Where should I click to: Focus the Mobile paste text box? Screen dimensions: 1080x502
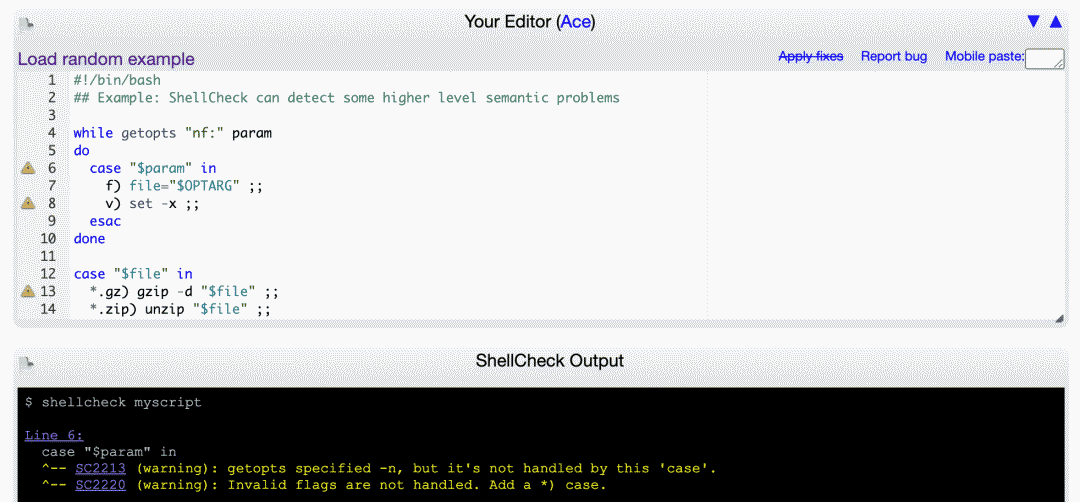pyautogui.click(x=1045, y=59)
